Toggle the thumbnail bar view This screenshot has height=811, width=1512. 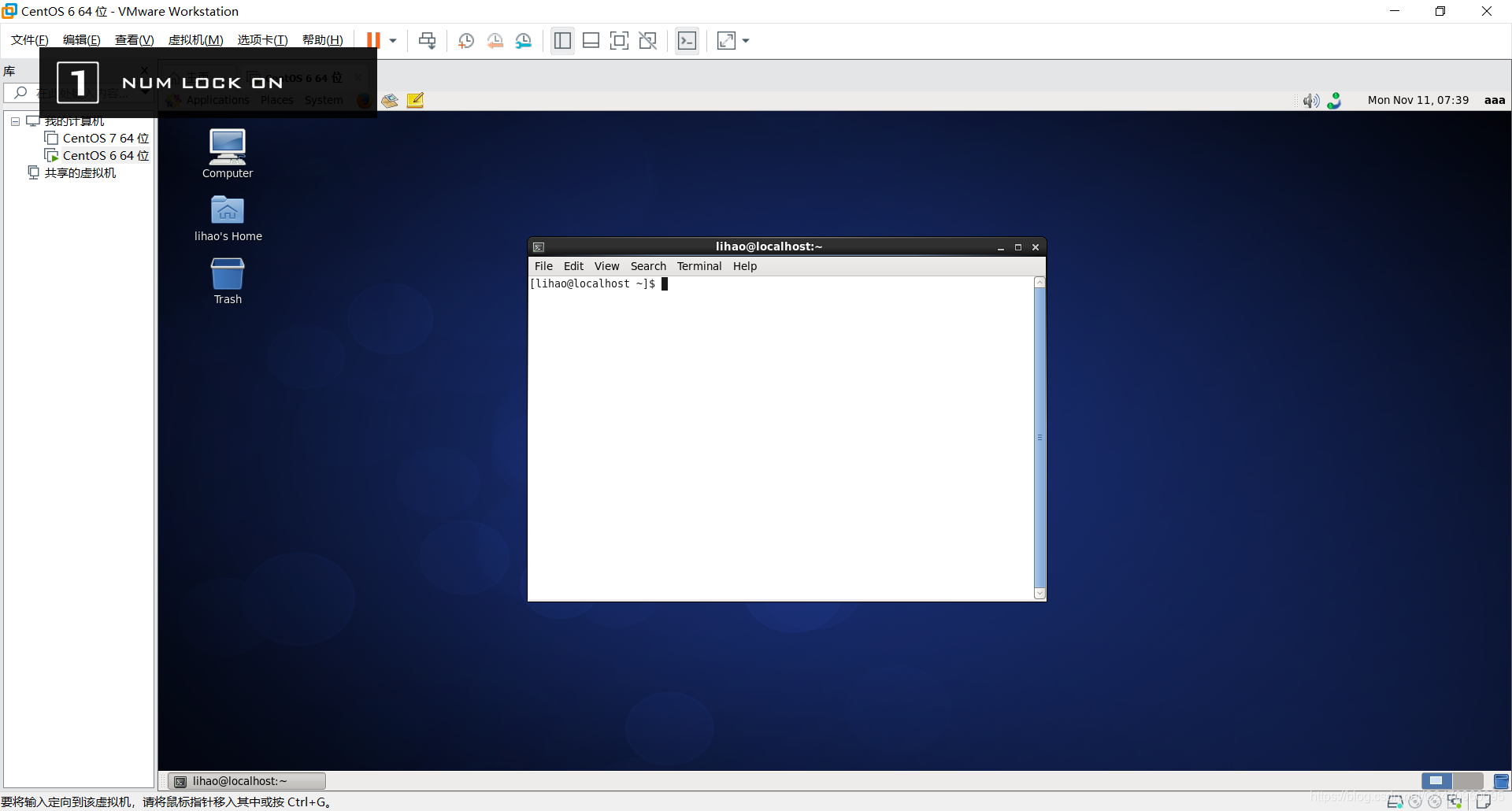[x=591, y=41]
